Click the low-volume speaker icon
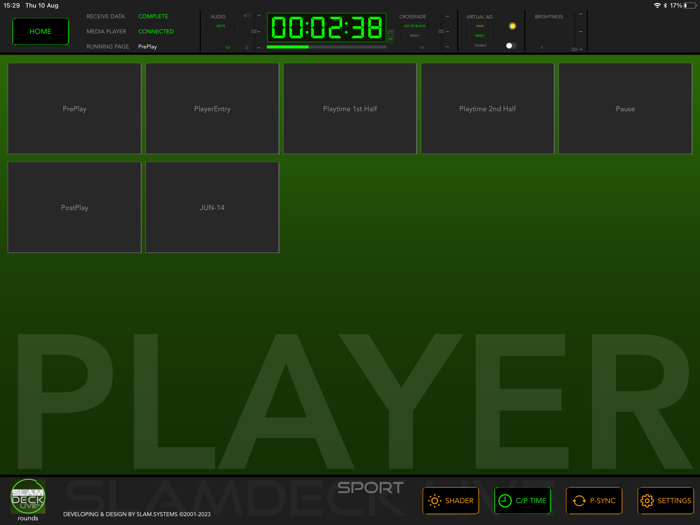The image size is (700, 525). 247,47
